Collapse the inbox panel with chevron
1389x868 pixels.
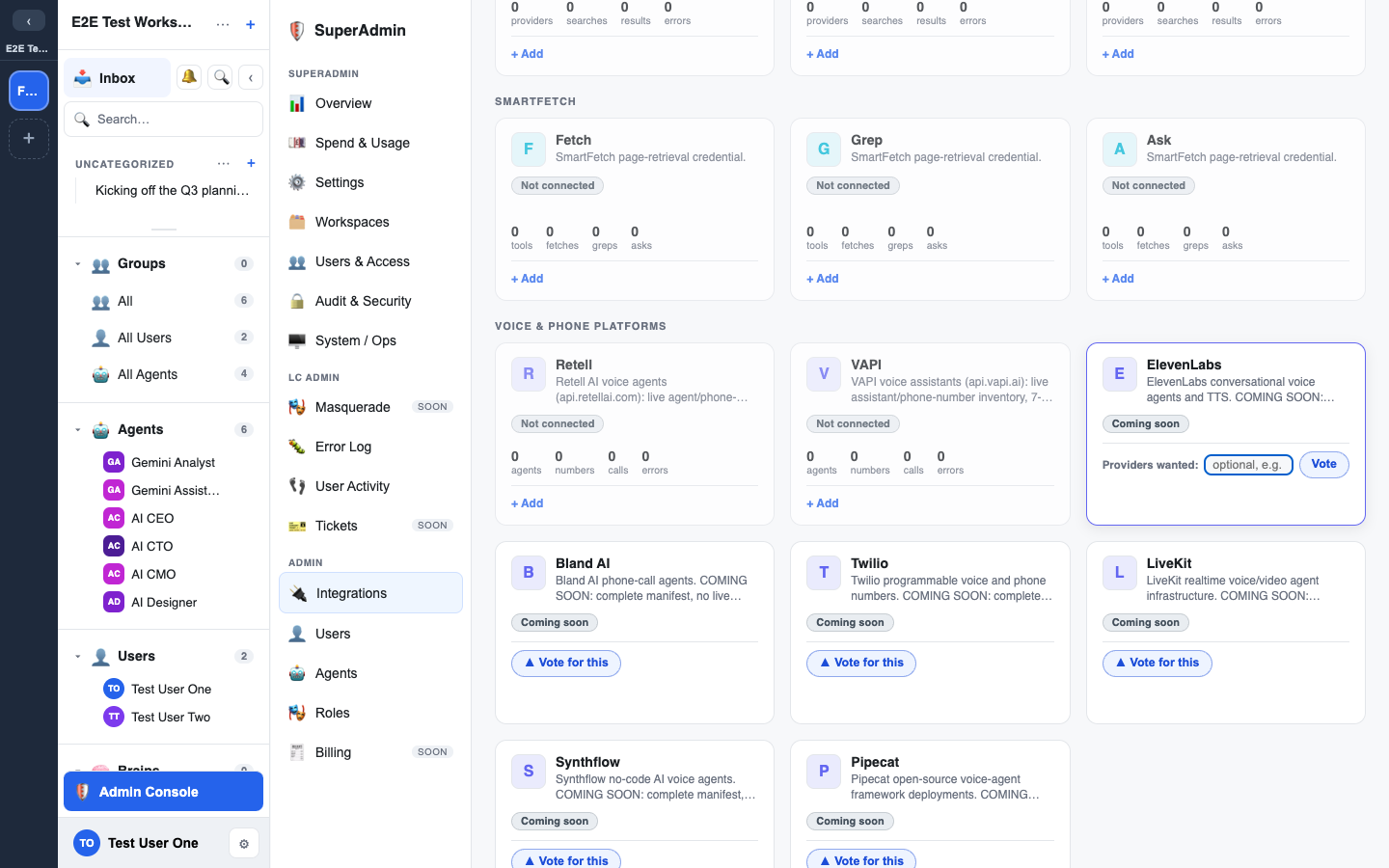251,77
